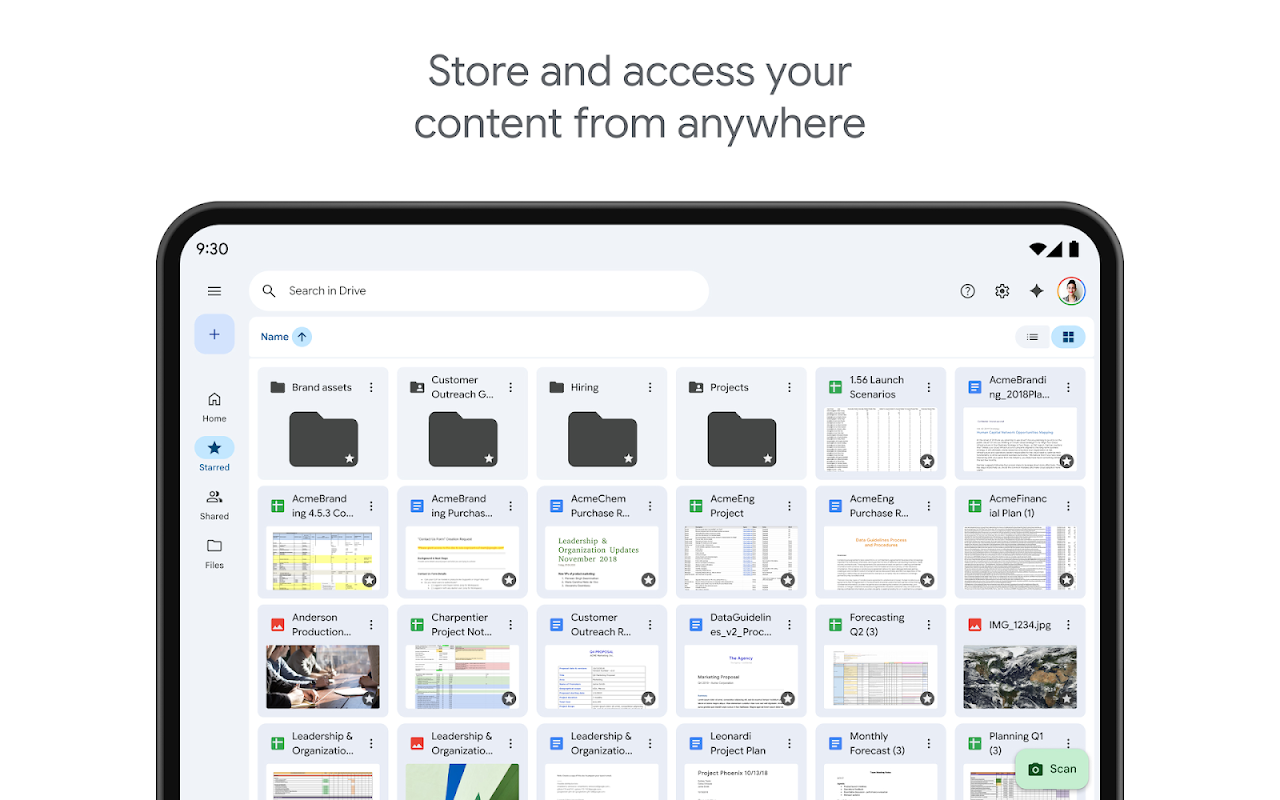
Task: Click the Gemini sparkle icon
Action: pos(1036,291)
